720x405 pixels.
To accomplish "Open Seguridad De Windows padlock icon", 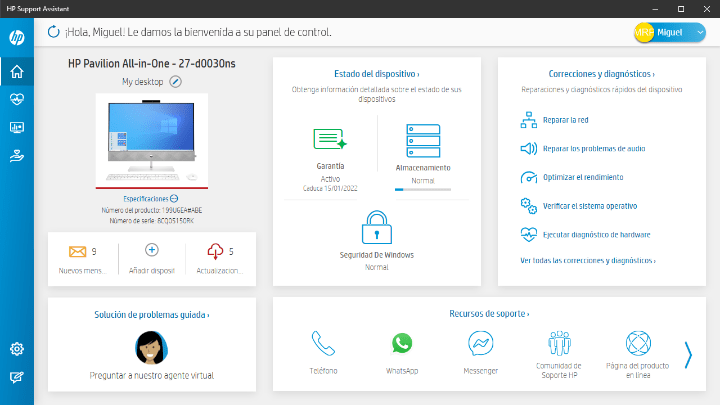I will tap(377, 227).
